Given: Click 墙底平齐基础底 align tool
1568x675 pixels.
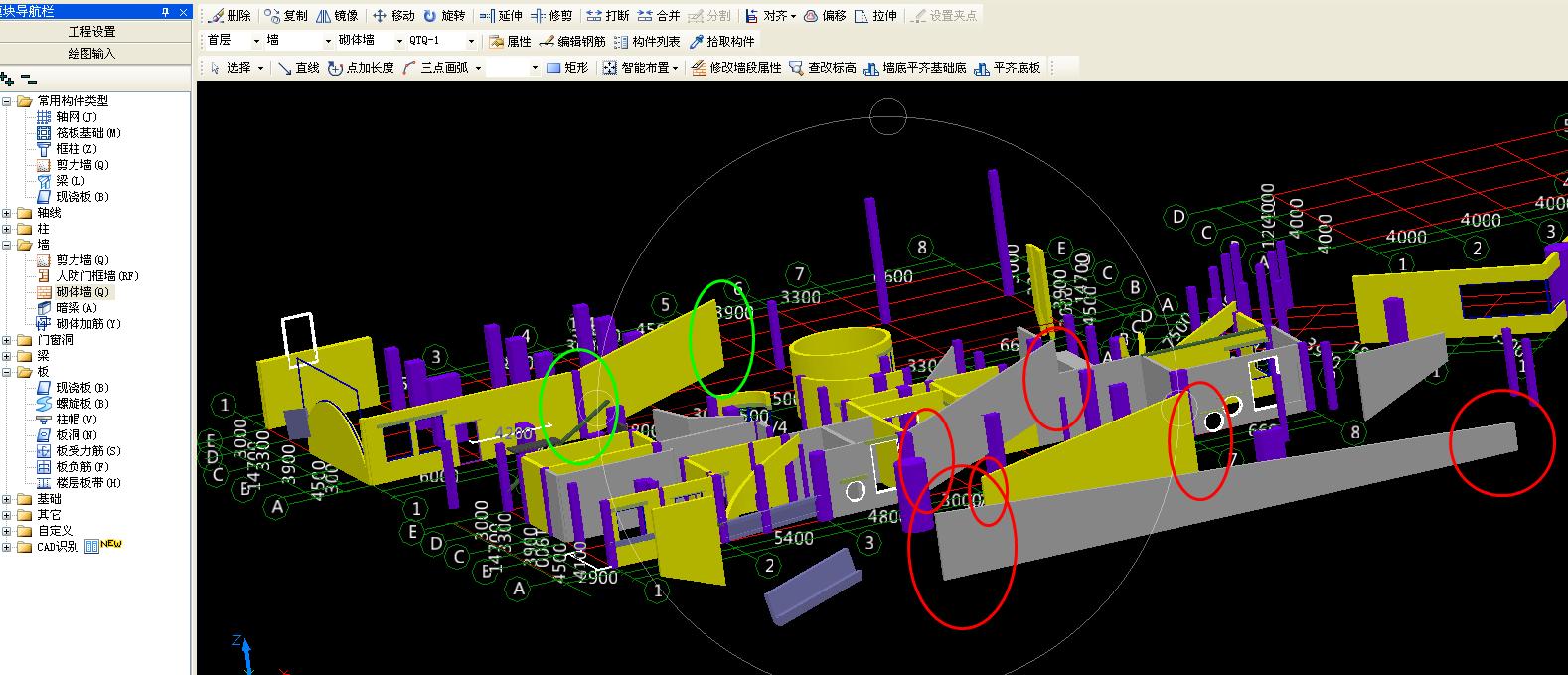Looking at the screenshot, I should pyautogui.click(x=916, y=68).
